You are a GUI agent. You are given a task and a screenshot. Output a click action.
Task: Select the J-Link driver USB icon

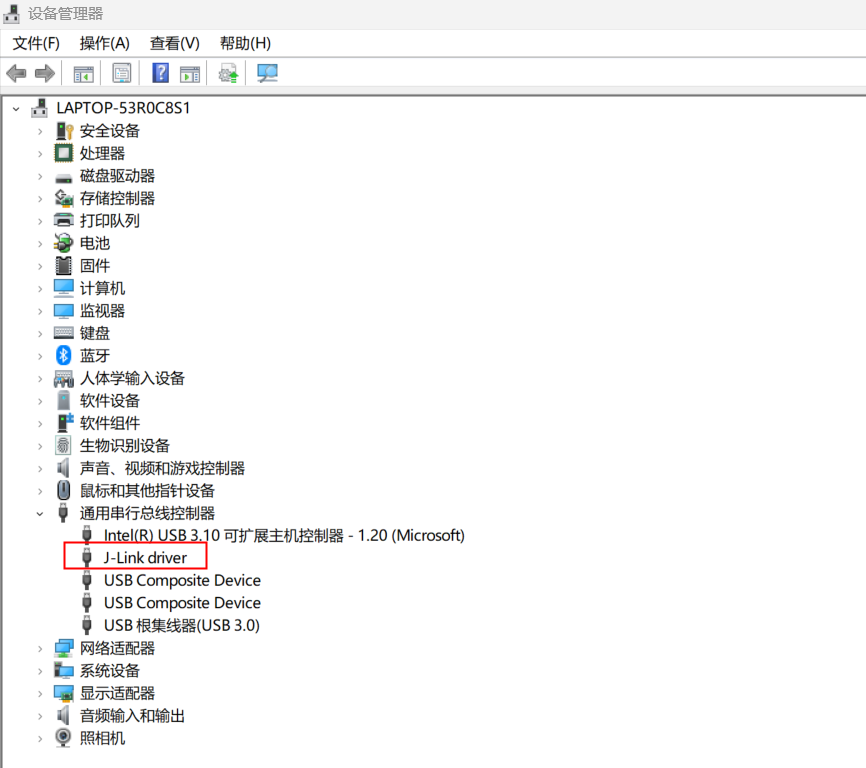click(x=87, y=558)
